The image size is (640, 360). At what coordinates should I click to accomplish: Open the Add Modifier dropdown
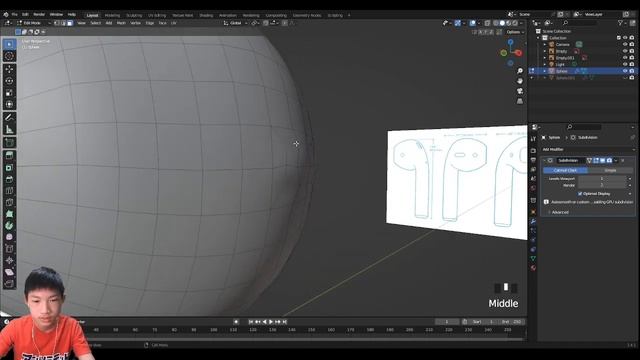tap(588, 149)
